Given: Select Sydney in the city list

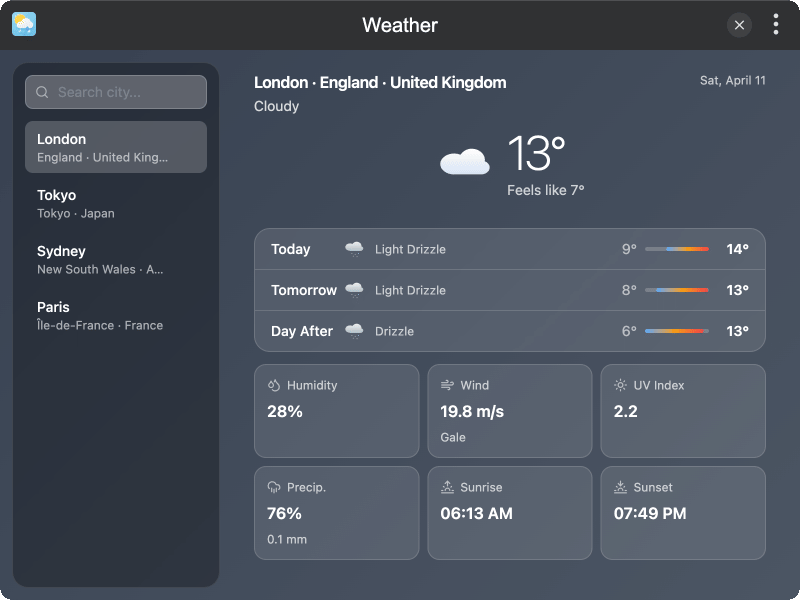Looking at the screenshot, I should (116, 259).
